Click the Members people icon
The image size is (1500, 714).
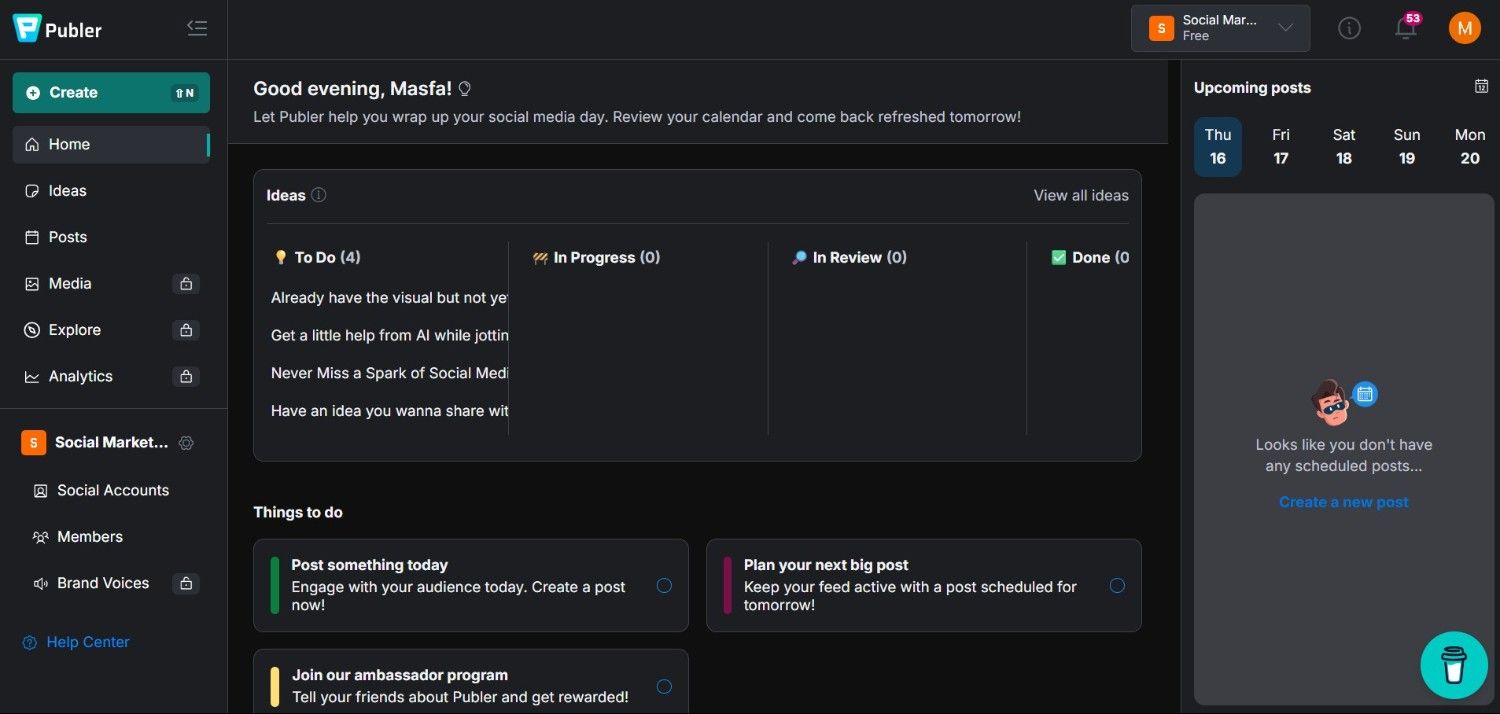pyautogui.click(x=41, y=537)
